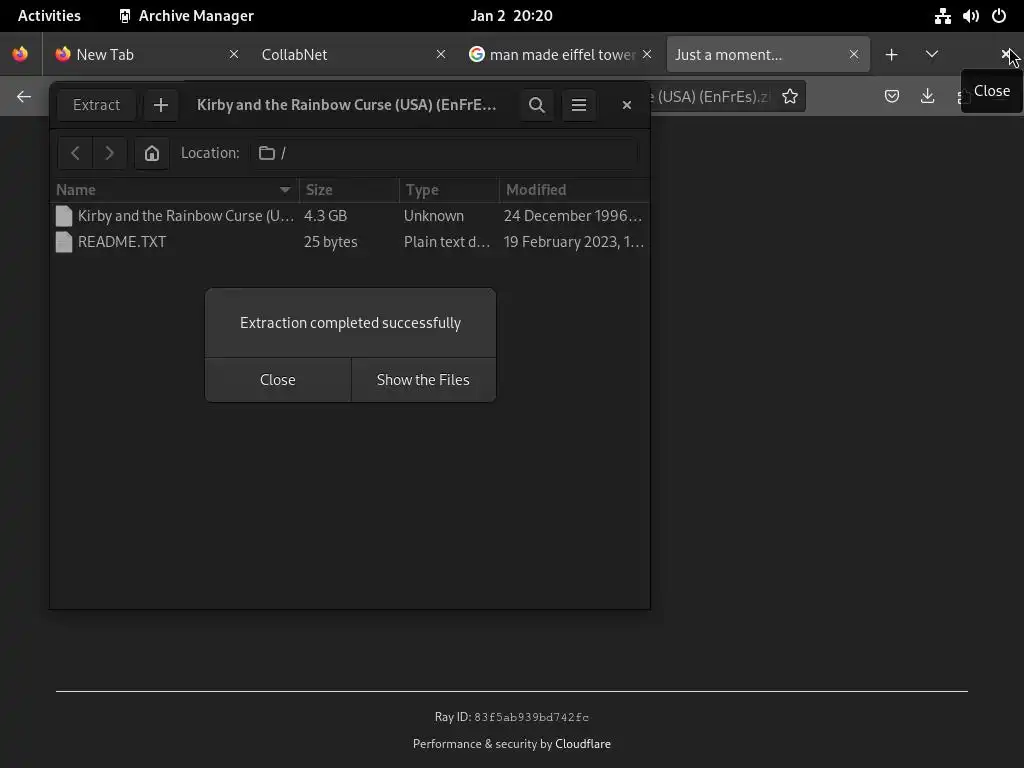This screenshot has height=768, width=1024.
Task: Open Firefox downloads panel
Action: point(927,97)
